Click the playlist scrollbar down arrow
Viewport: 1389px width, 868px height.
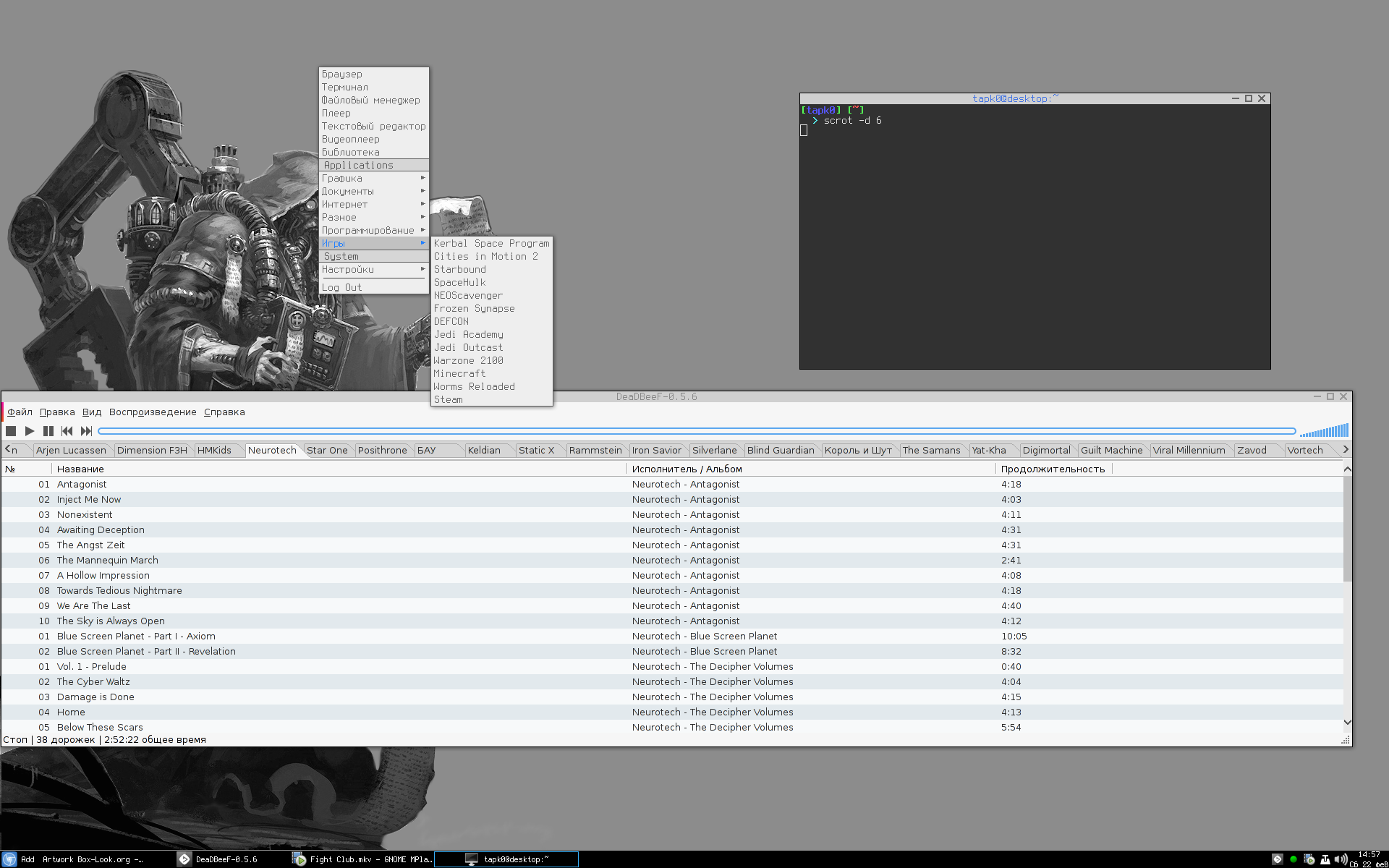[1347, 722]
